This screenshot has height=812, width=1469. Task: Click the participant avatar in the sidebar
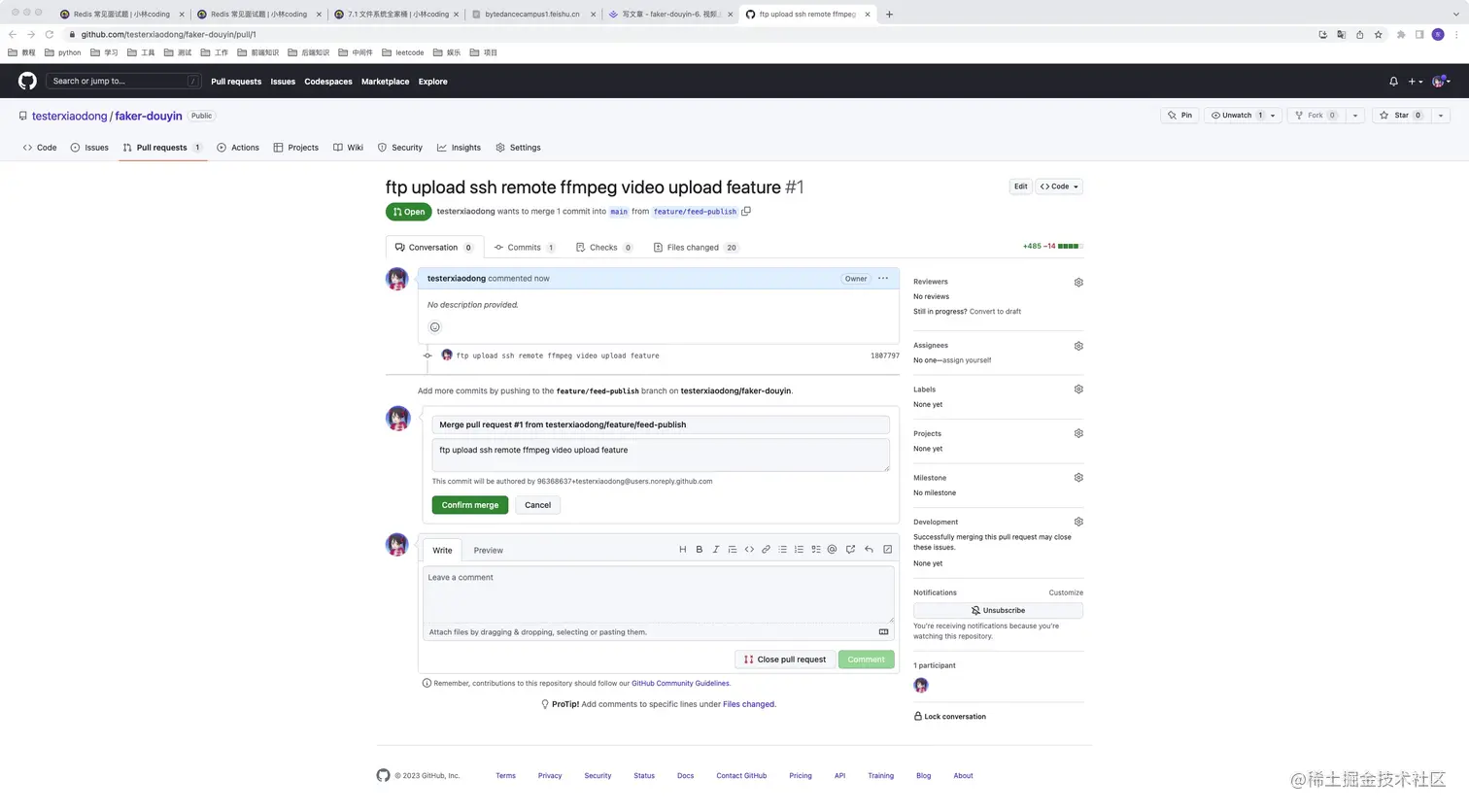[x=921, y=686]
